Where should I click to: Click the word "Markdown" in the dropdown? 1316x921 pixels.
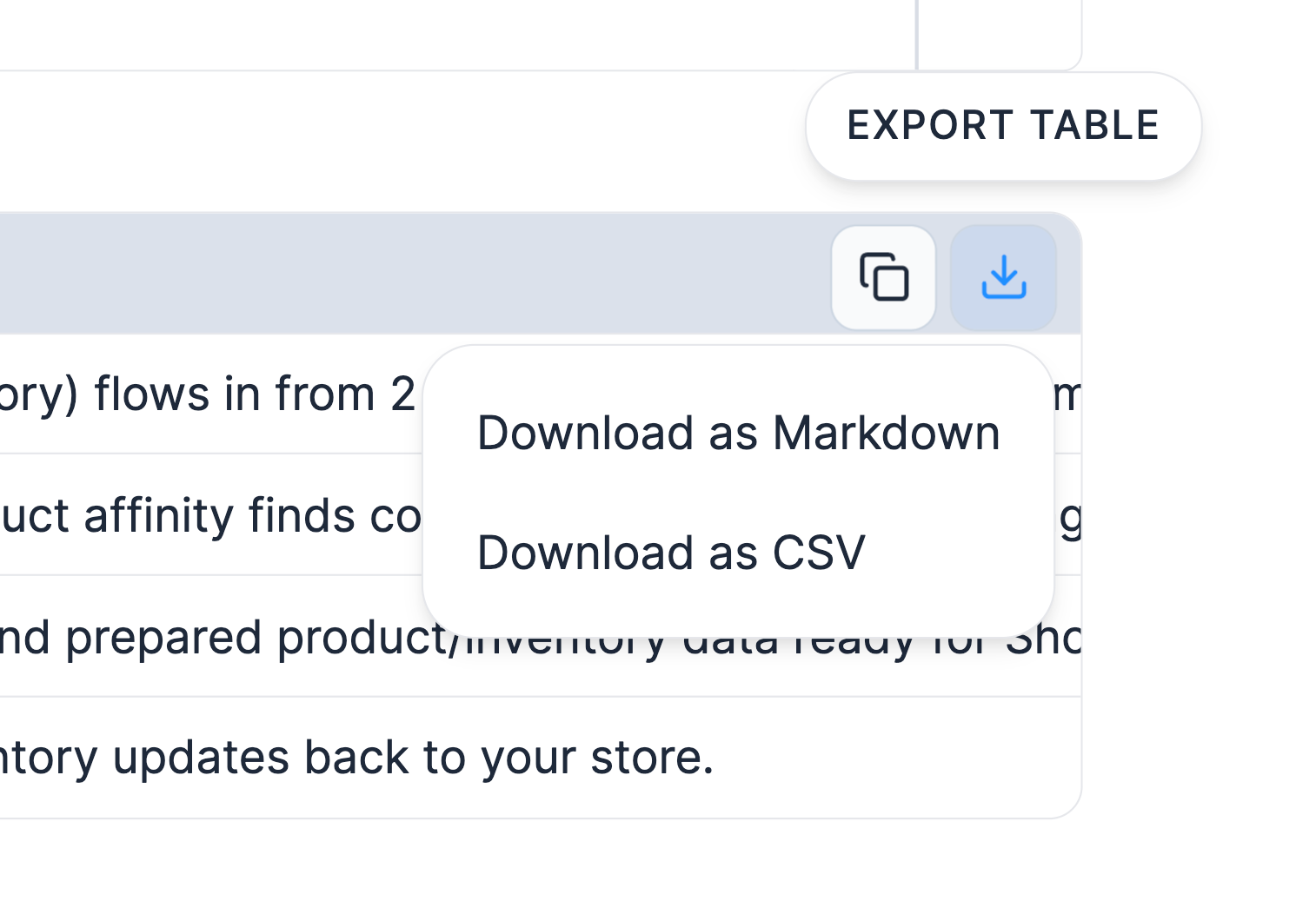point(886,433)
